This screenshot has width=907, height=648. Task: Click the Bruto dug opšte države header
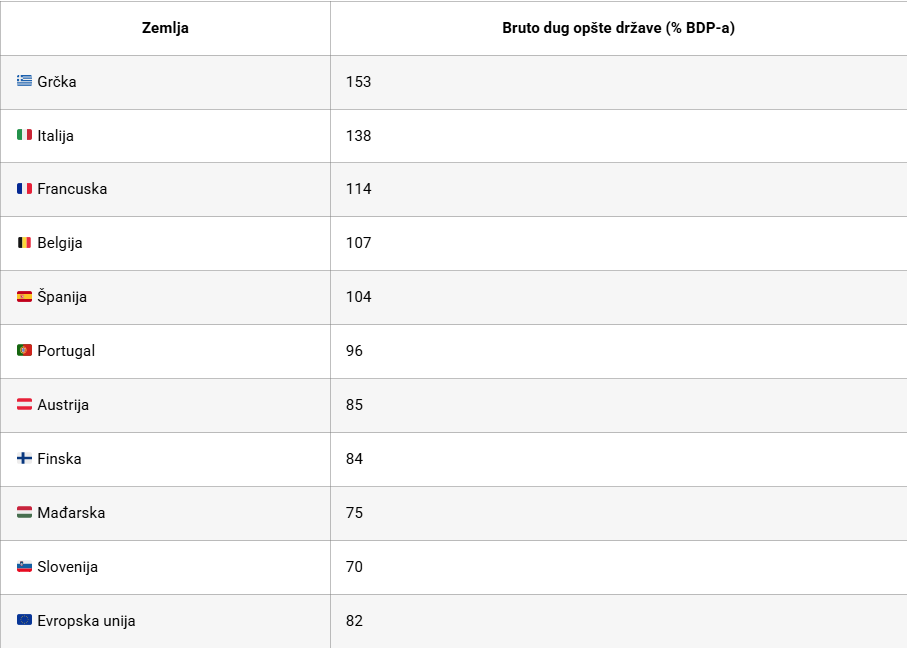coord(618,28)
